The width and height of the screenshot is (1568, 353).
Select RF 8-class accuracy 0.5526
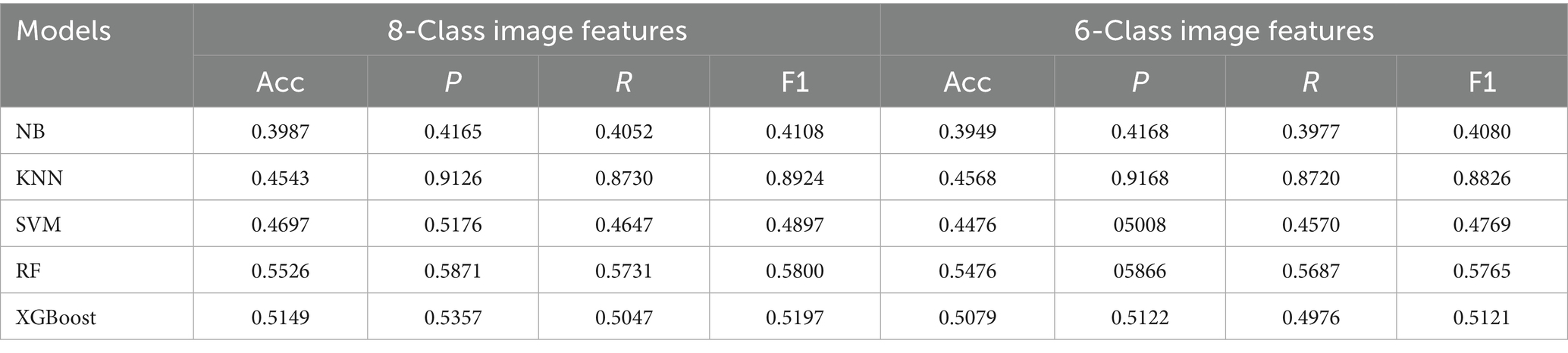pos(281,271)
